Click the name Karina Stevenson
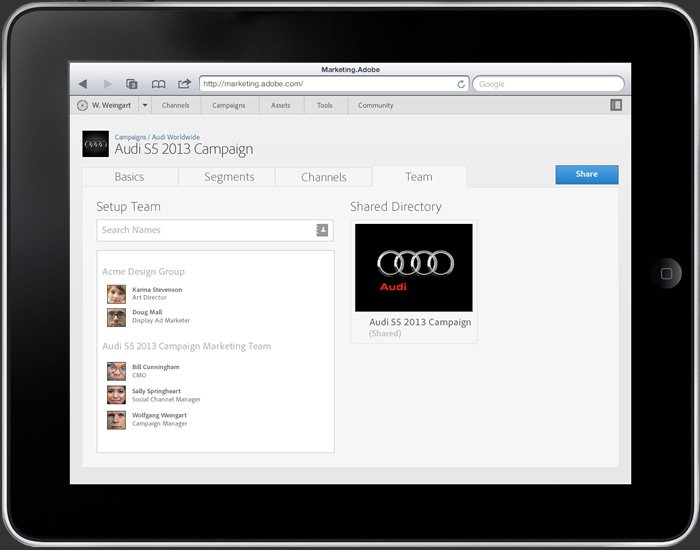This screenshot has width=700, height=550. 157,290
